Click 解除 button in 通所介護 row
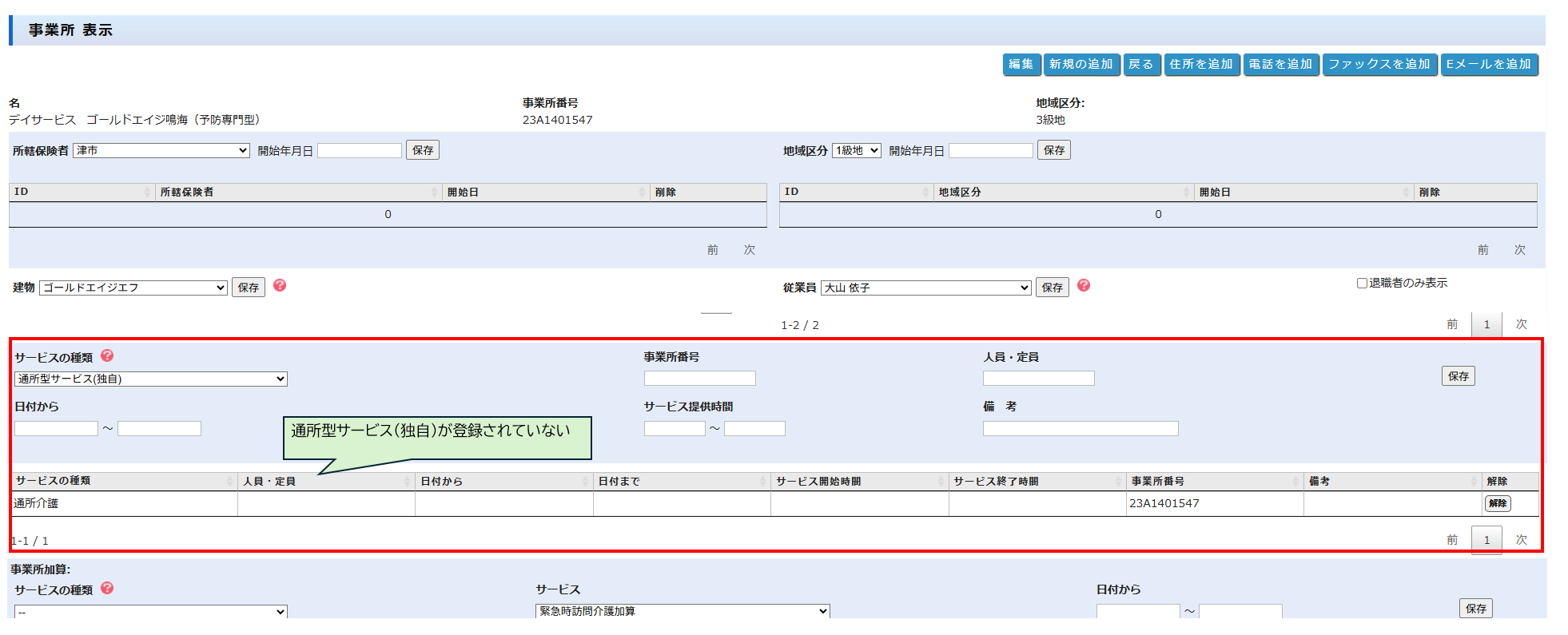 [1497, 503]
